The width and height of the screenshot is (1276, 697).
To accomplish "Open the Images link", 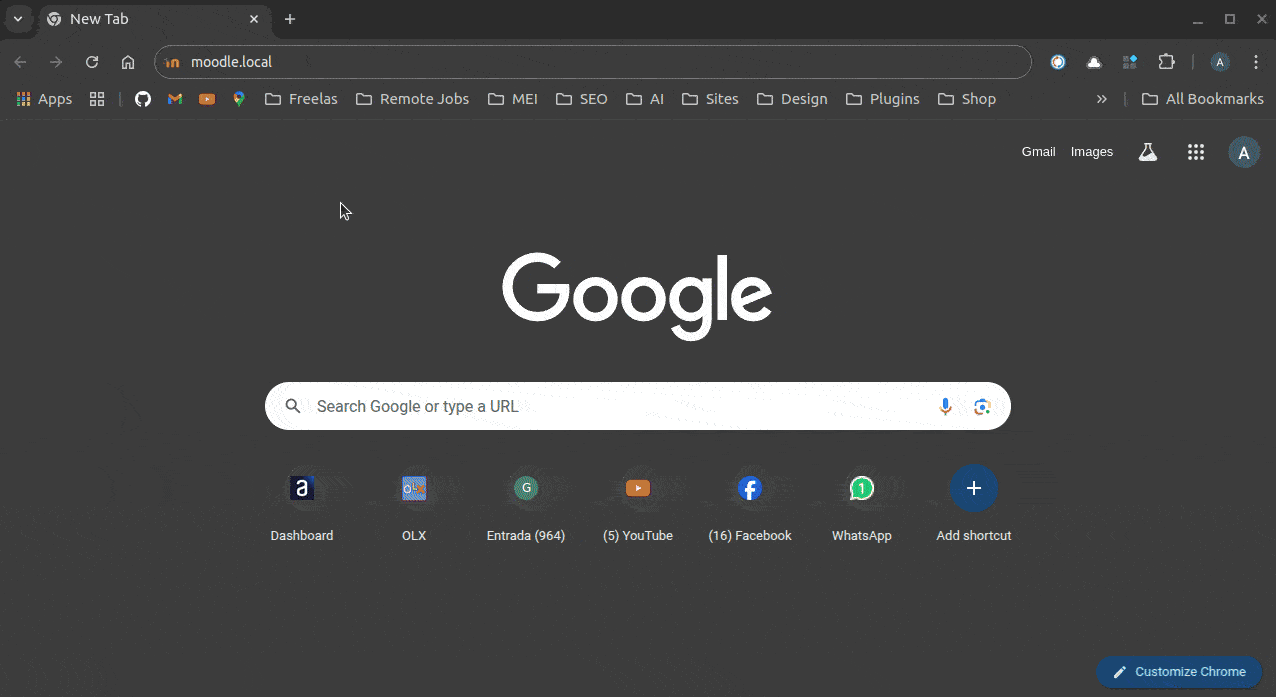I will 1091,152.
